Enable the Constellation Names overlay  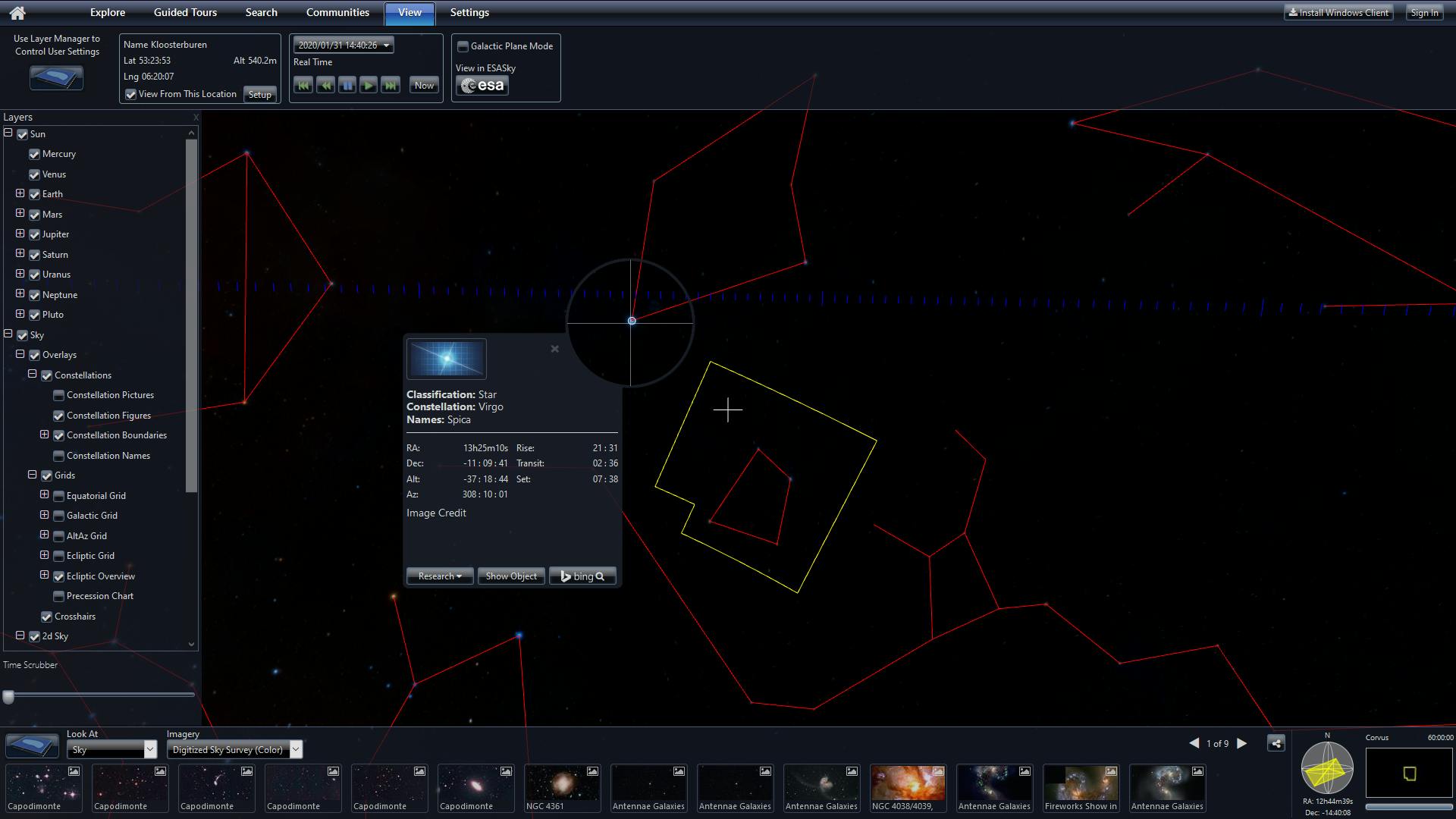(x=58, y=455)
